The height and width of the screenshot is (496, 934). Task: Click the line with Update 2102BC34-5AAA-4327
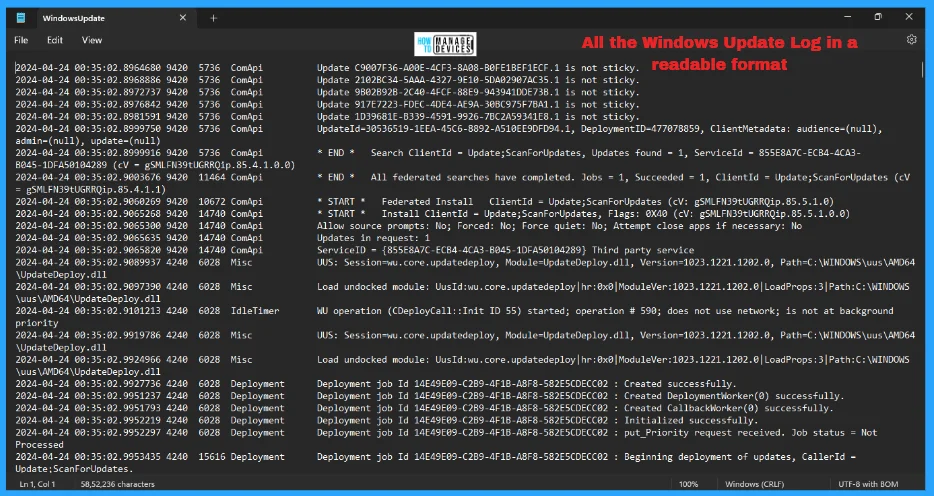point(327,80)
